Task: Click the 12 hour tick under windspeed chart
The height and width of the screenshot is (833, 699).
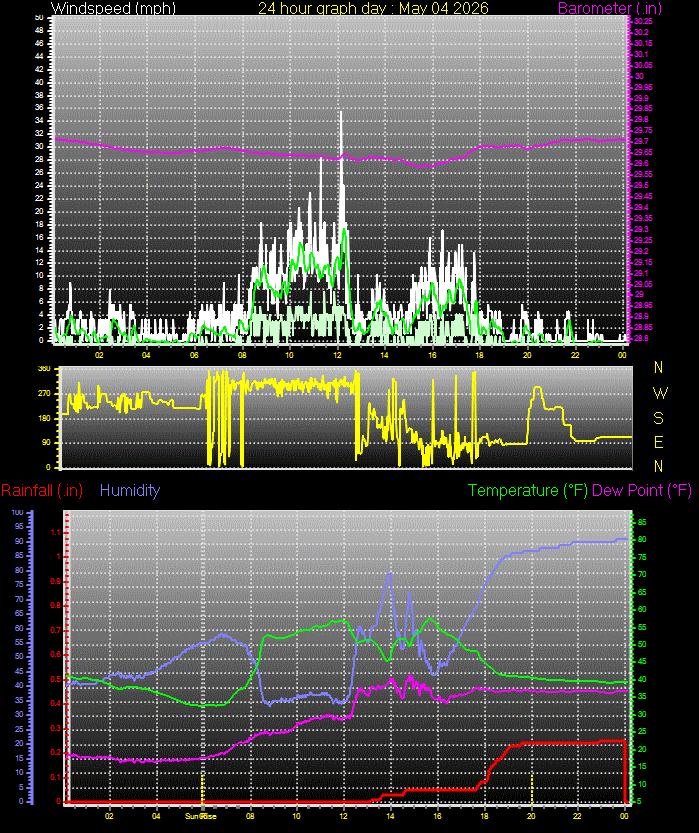Action: [337, 355]
